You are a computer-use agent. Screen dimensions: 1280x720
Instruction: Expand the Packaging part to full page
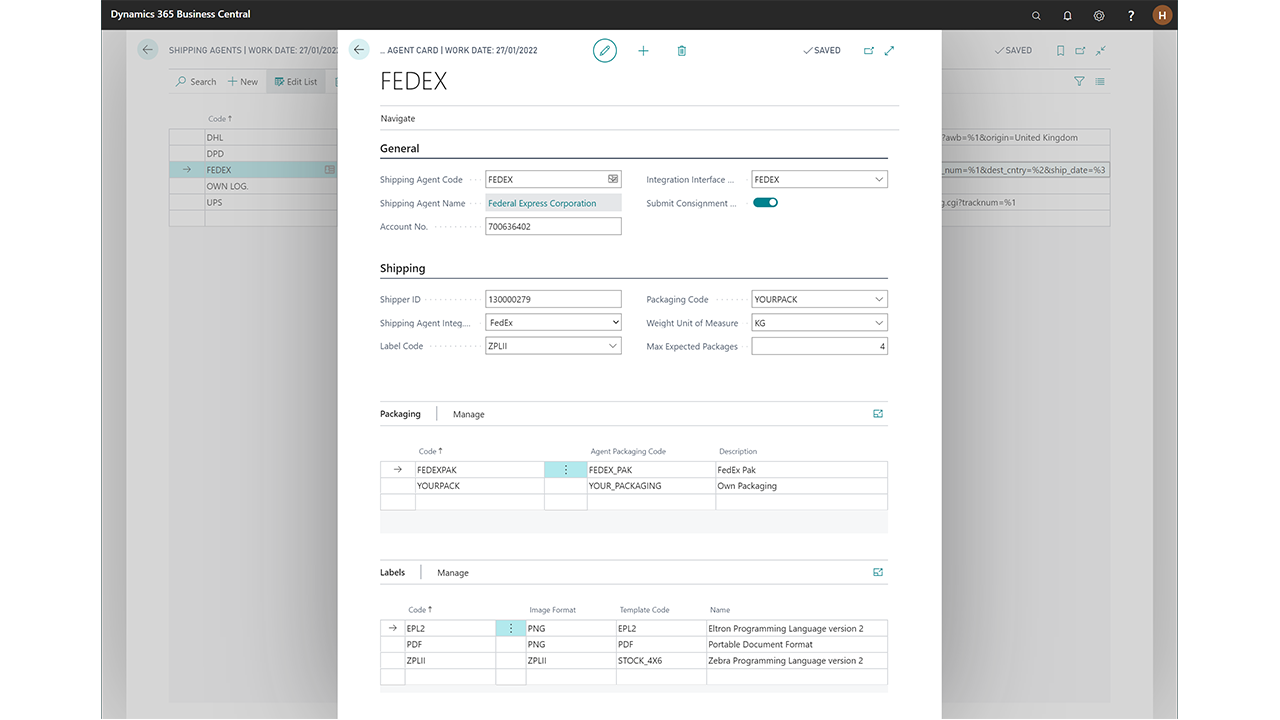pos(878,413)
